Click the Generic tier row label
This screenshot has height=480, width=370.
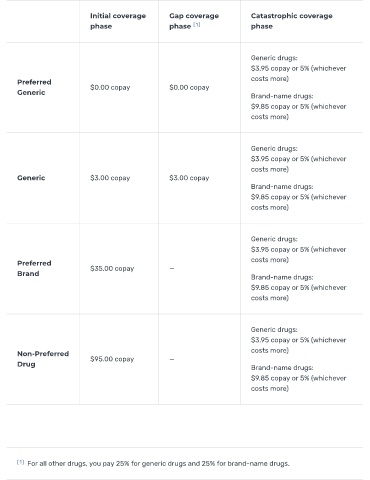point(31,178)
